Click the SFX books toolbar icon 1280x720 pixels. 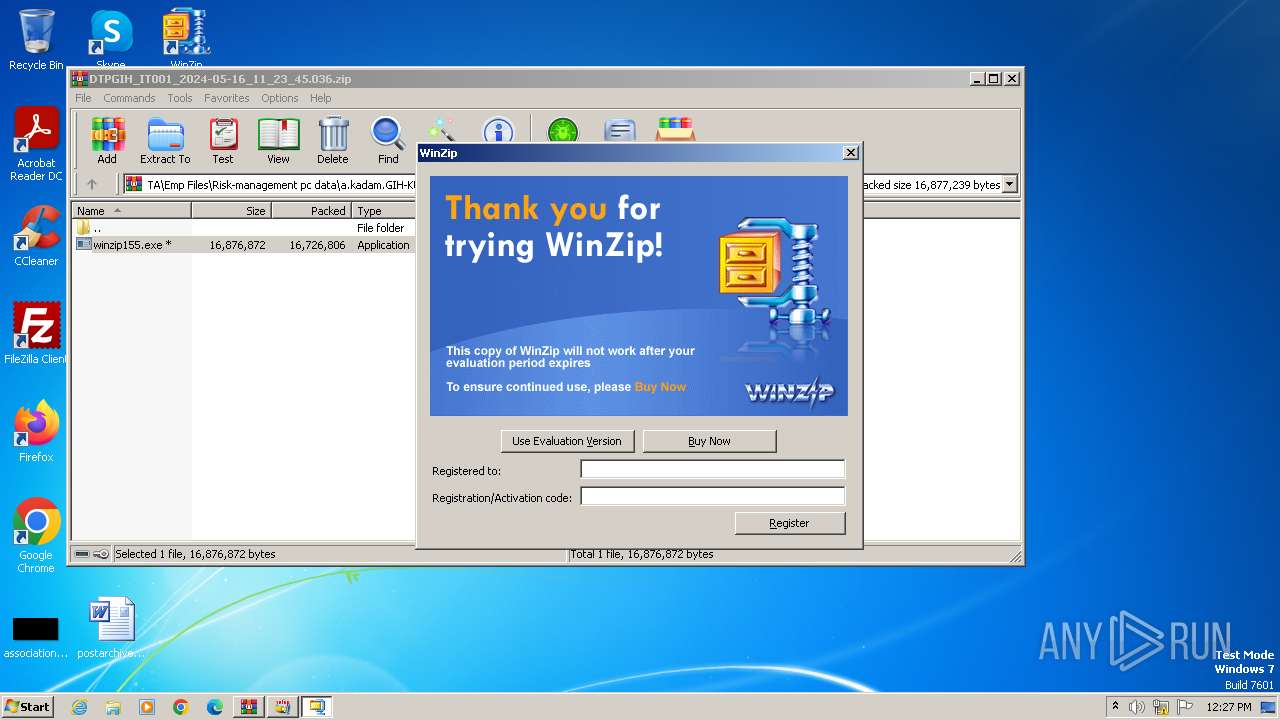coord(676,130)
